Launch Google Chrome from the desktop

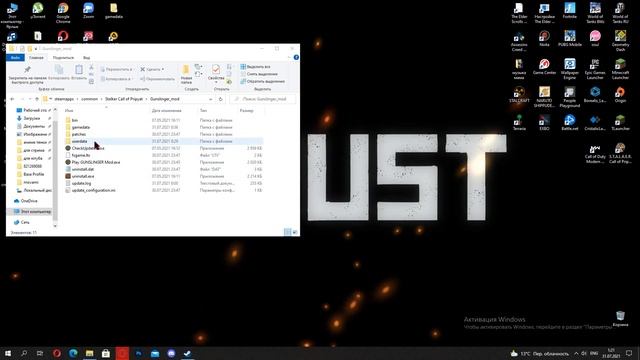point(63,12)
